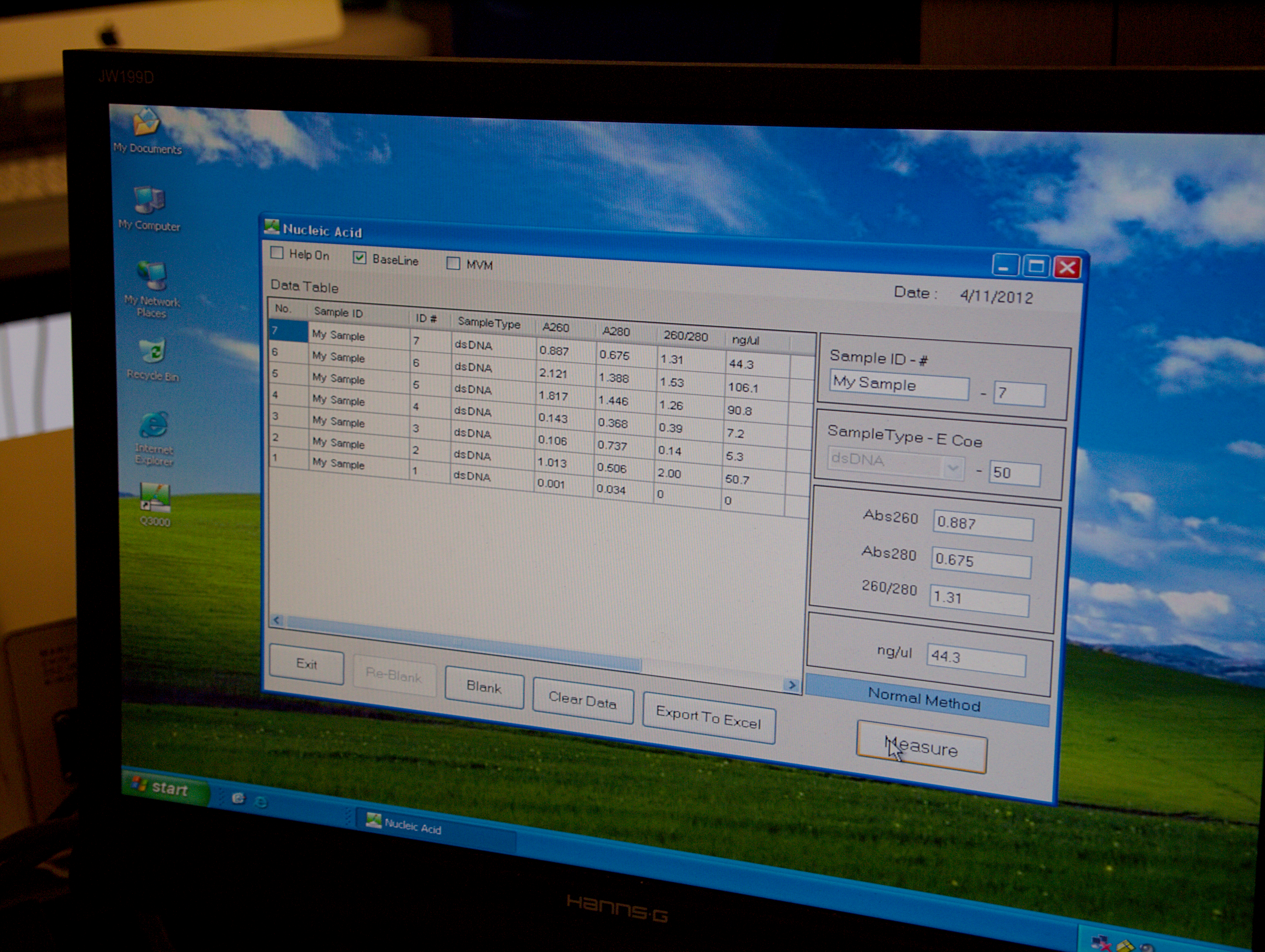
Task: Click the data table's right scroll arrow
Action: 792,685
